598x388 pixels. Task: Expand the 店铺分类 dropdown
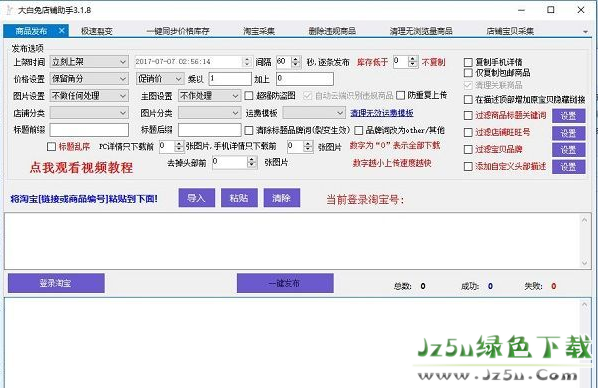[x=89, y=113]
